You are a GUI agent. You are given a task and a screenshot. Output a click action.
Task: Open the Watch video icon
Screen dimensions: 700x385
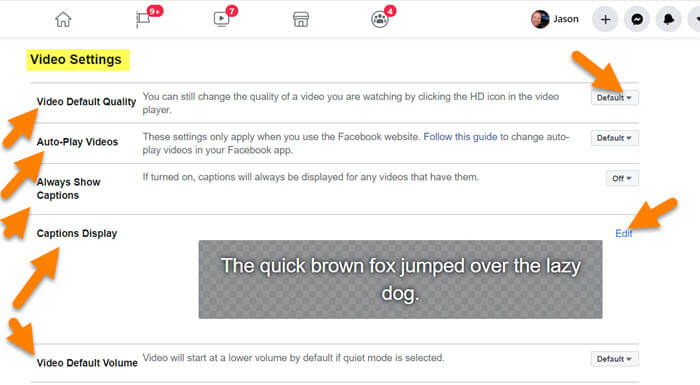[x=221, y=19]
